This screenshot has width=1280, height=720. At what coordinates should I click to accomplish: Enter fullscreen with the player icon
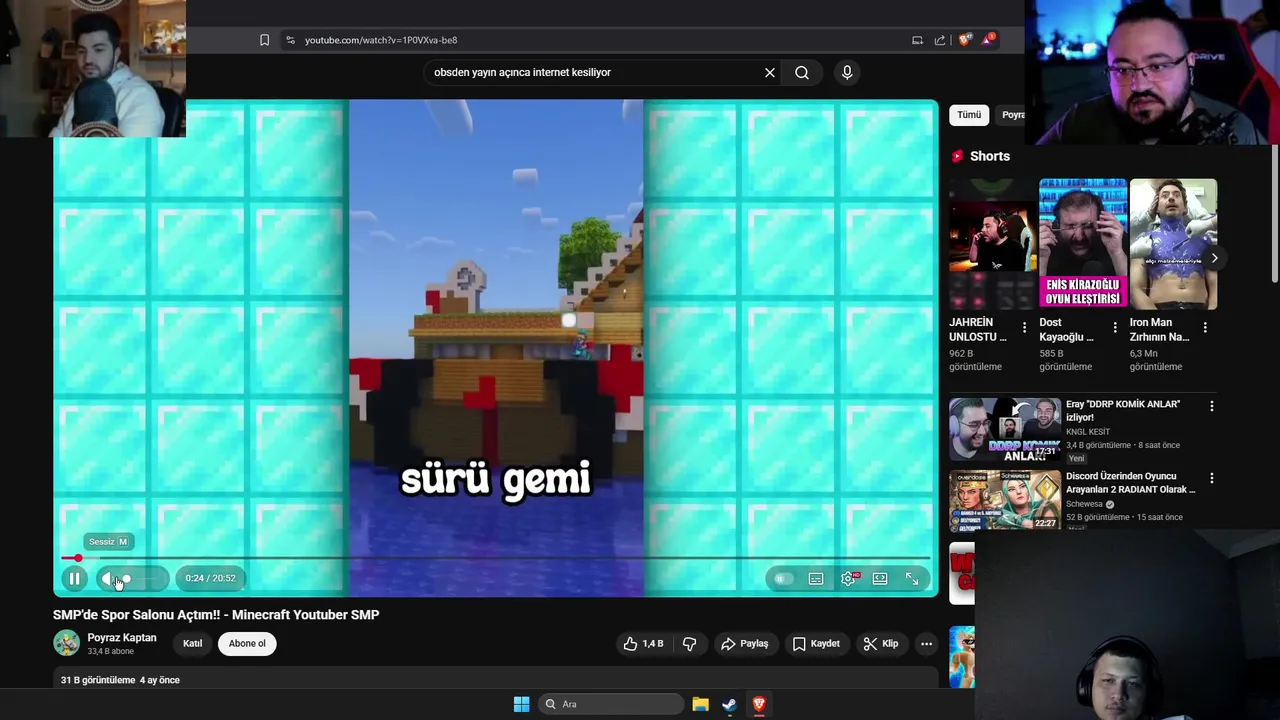912,578
